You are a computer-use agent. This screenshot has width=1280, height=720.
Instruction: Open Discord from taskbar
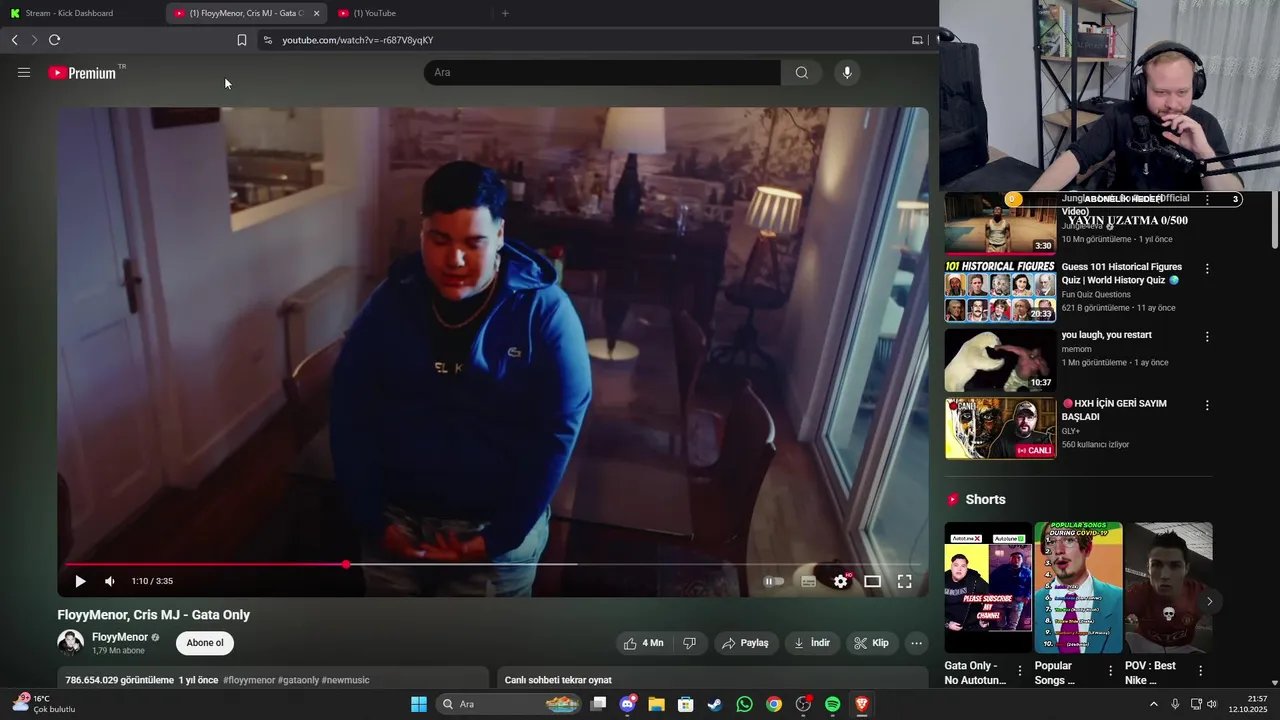coord(627,704)
